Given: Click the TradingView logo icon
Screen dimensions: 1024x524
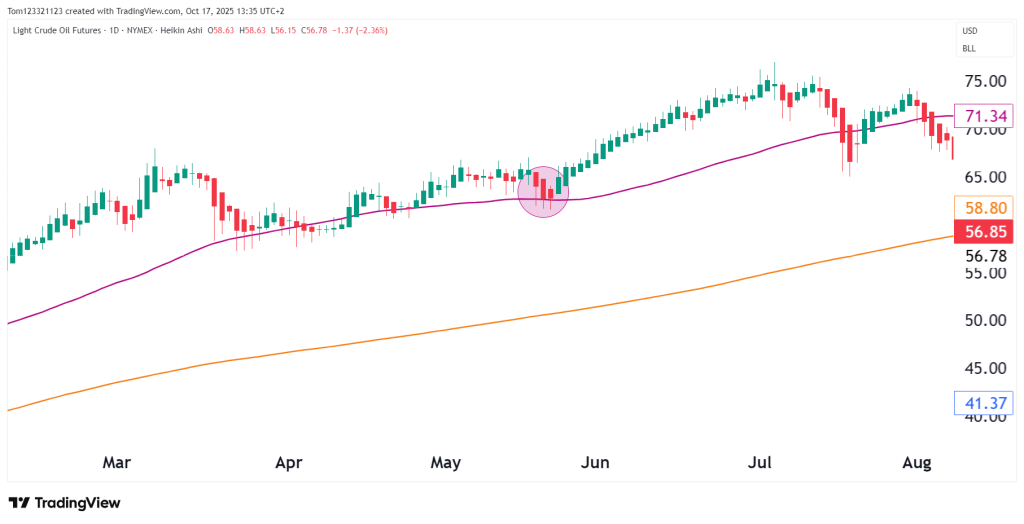Looking at the screenshot, I should [x=19, y=503].
